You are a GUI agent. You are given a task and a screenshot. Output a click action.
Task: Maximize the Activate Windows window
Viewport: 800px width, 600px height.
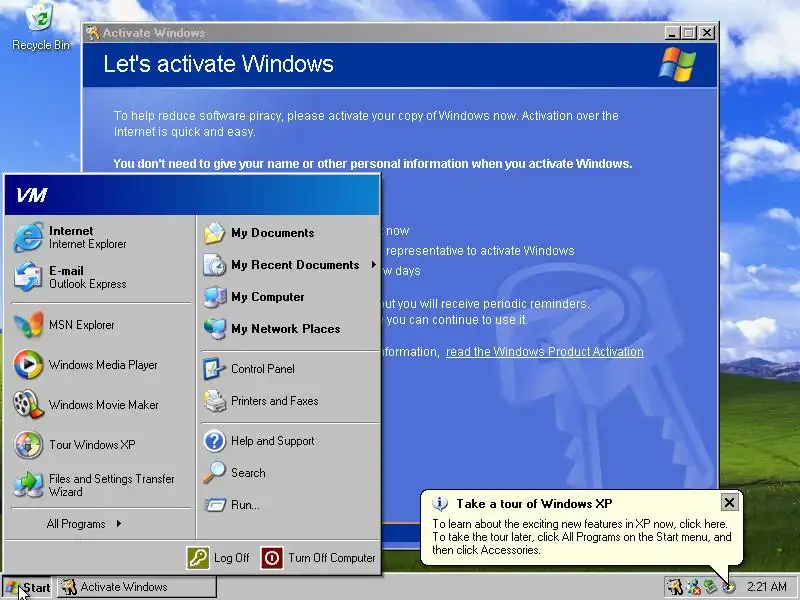tap(689, 33)
